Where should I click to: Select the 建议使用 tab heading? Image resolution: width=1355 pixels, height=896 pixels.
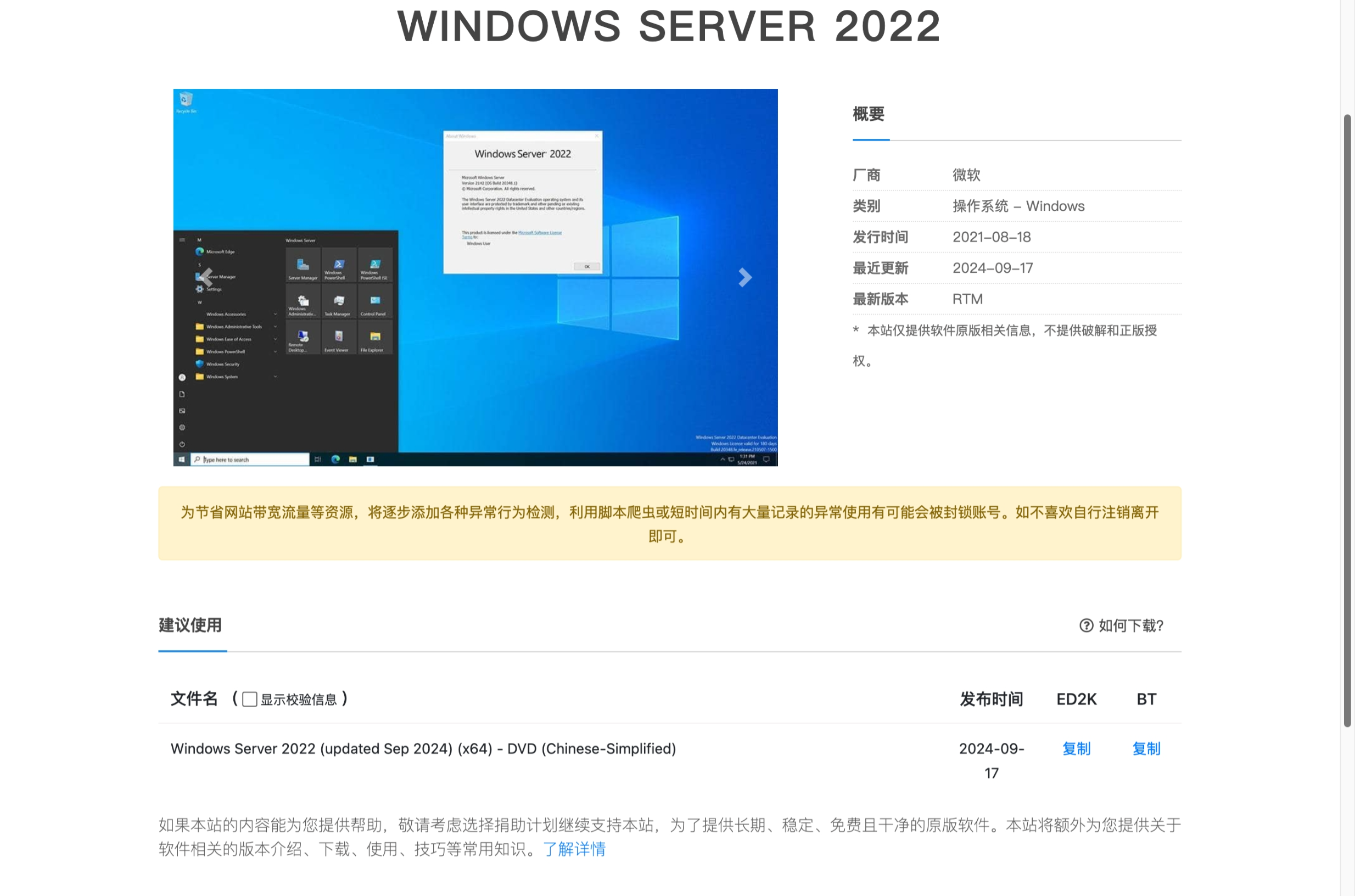pyautogui.click(x=191, y=625)
